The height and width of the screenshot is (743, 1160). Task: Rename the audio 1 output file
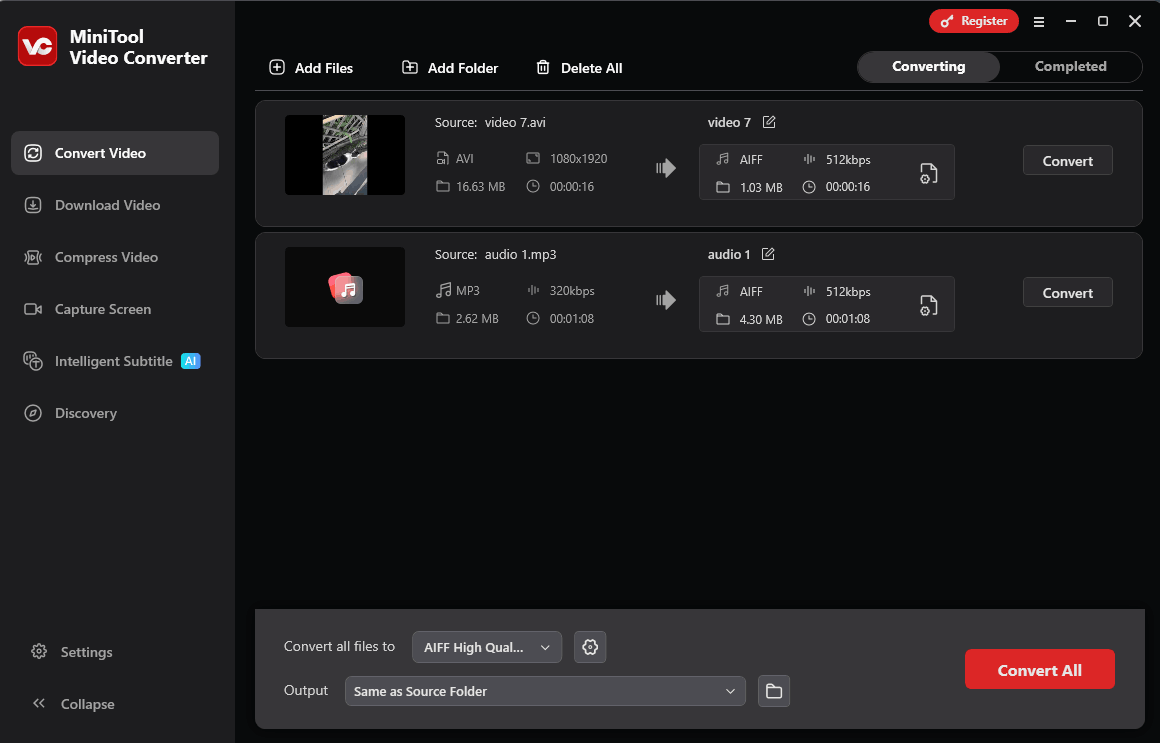[768, 254]
